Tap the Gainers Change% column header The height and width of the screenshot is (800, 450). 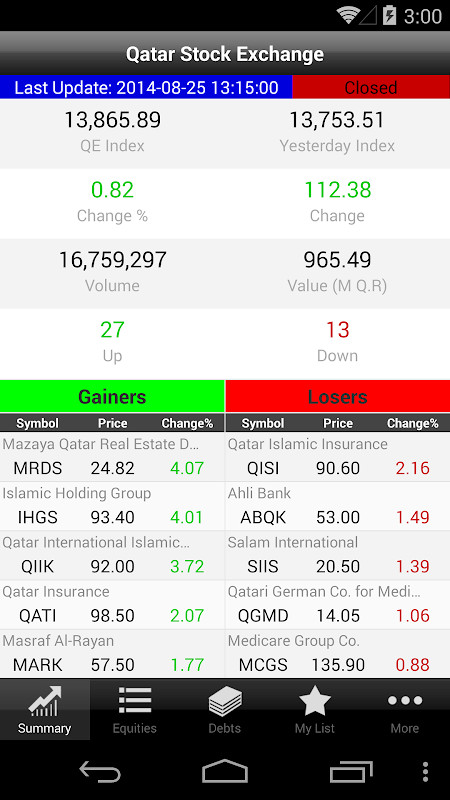[187, 423]
